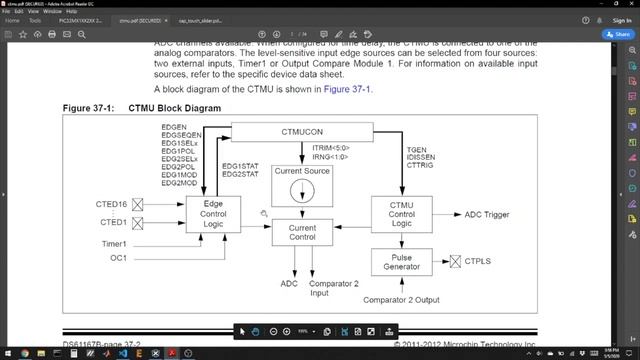The image size is (640, 360).
Task: Open the Comment tool in right sidebar
Action: (632, 111)
